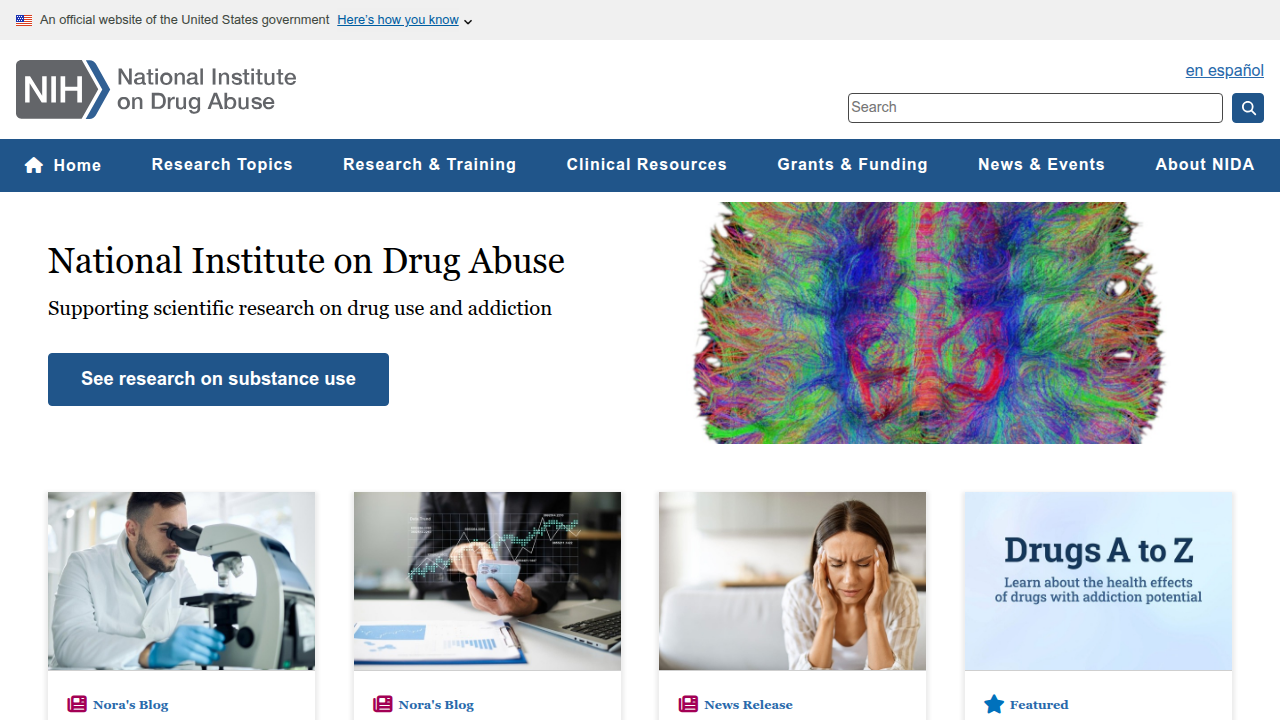The height and width of the screenshot is (720, 1280).
Task: Open the phone and stock chart thumbnail
Action: point(487,581)
